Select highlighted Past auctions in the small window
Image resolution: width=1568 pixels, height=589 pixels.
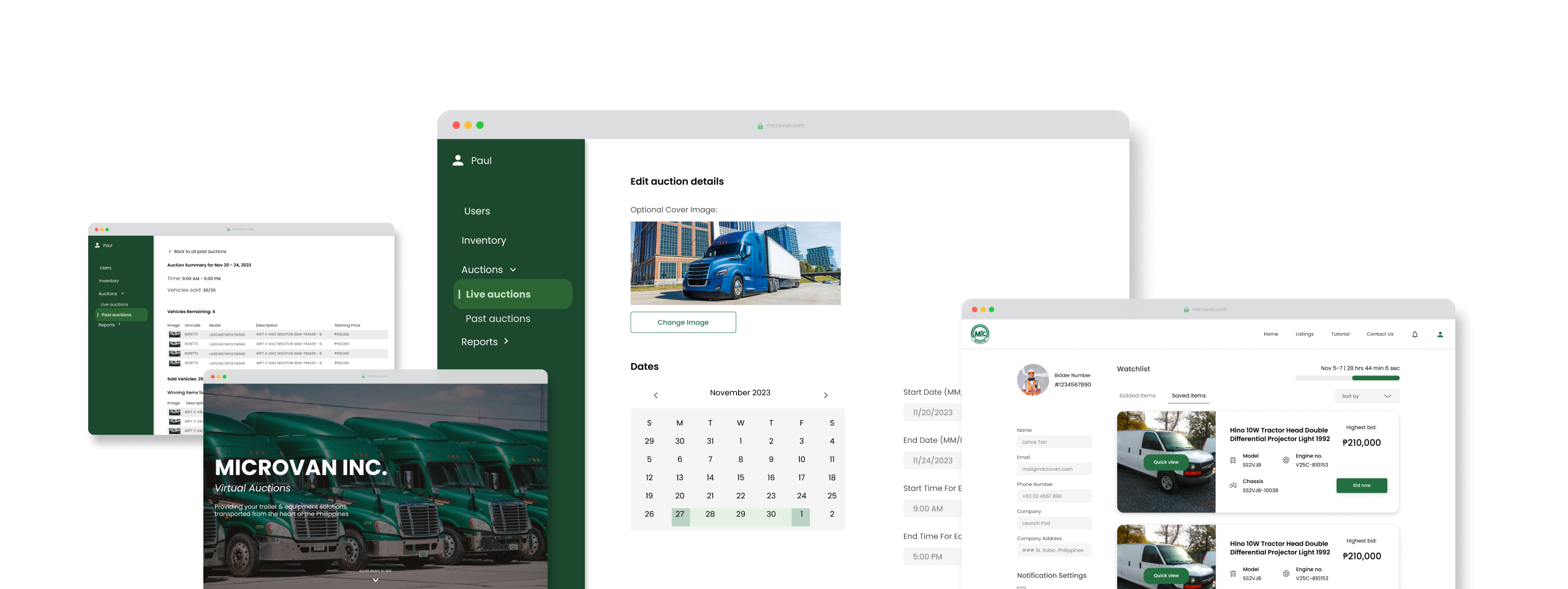point(121,315)
